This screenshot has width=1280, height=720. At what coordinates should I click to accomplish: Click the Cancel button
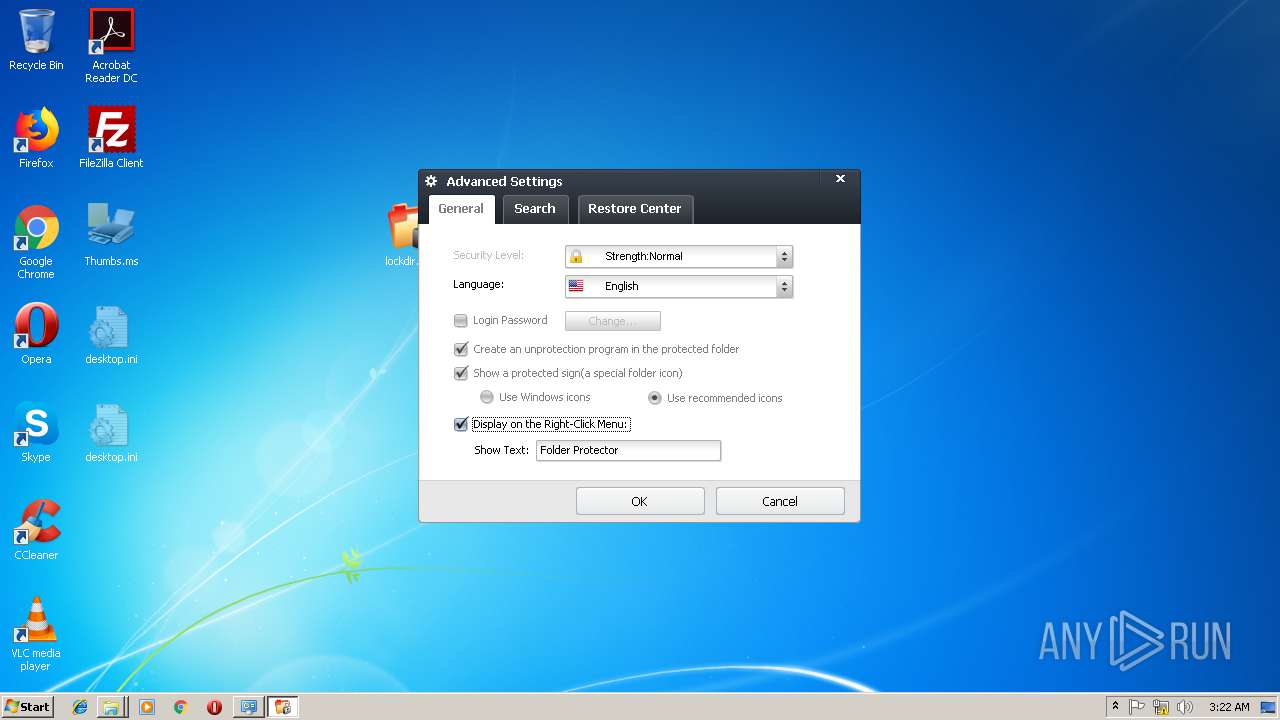[780, 501]
